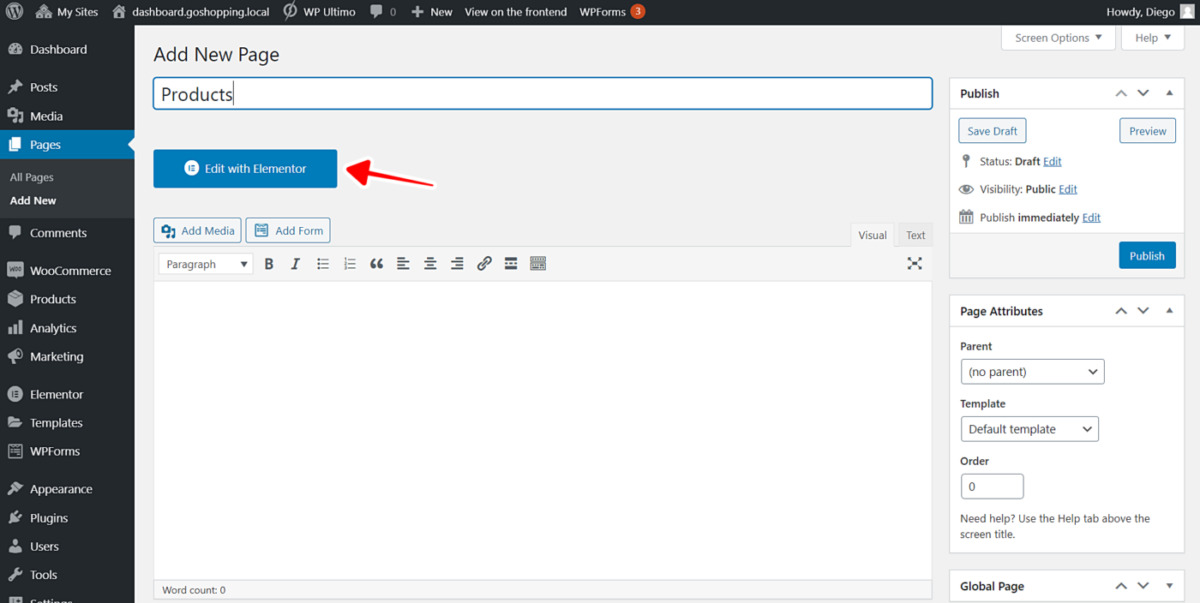Insert a numbered list
This screenshot has height=603, width=1200.
click(x=349, y=263)
